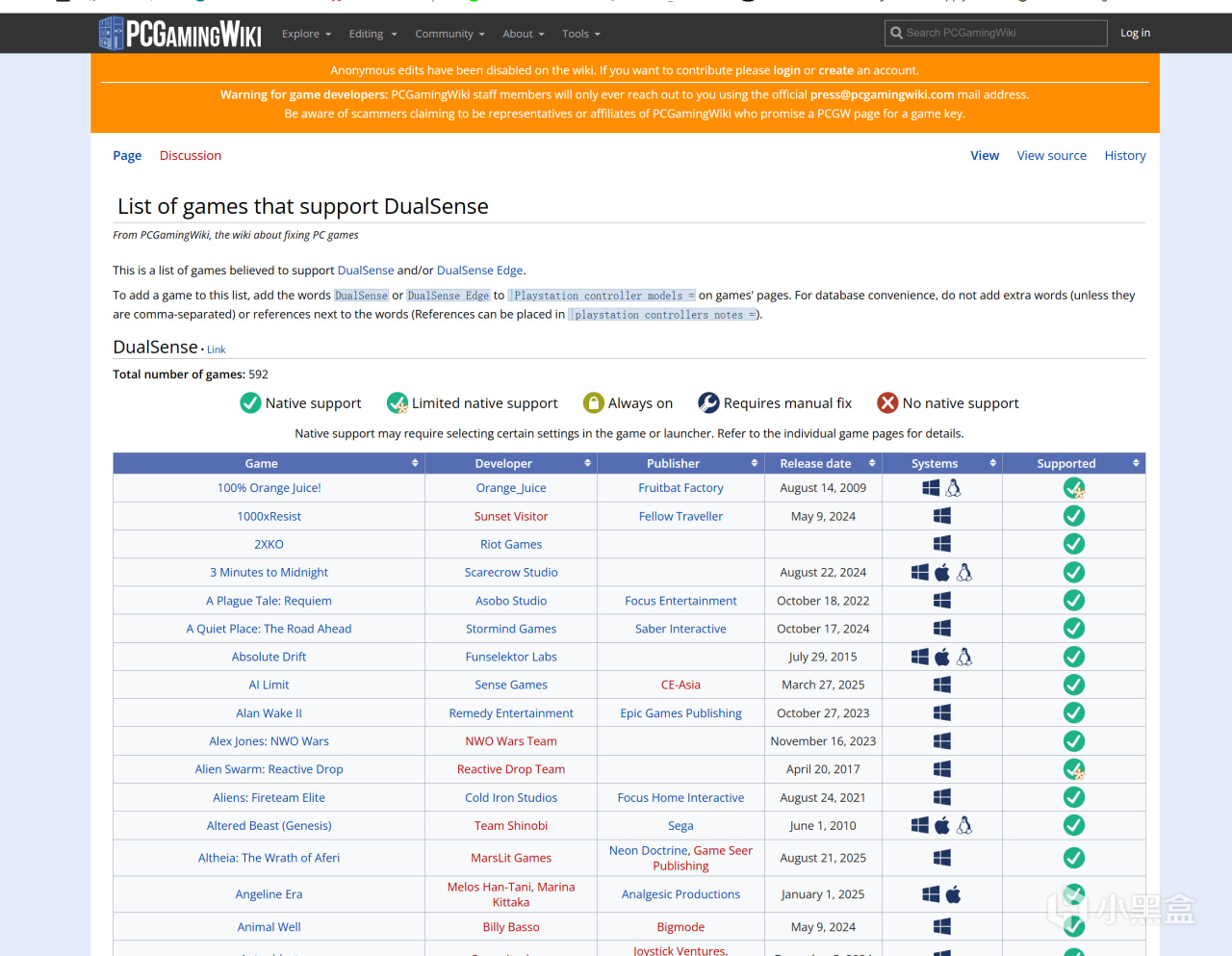Click the Limited native support legend icon
The height and width of the screenshot is (956, 1232).
coord(397,402)
